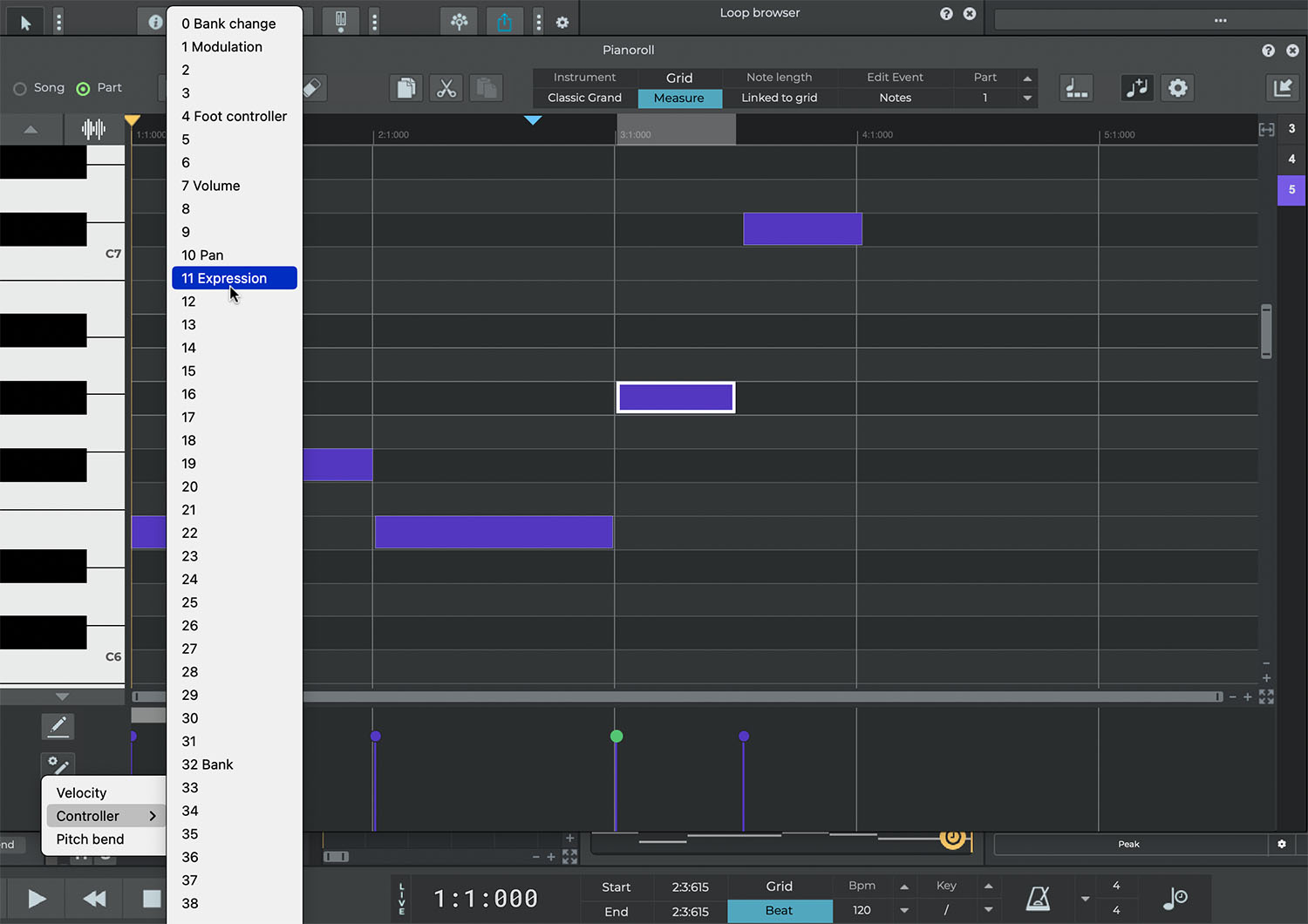
Task: Click the horizontal scrollbar under the note grid
Action: click(759, 696)
